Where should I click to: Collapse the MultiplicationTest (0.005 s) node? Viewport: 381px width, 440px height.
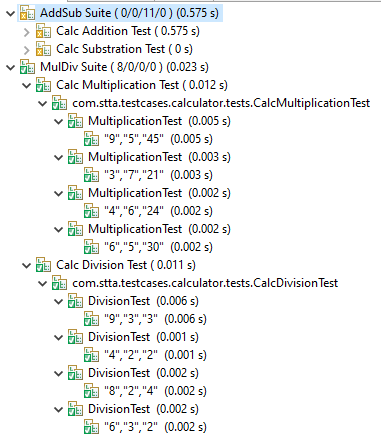(x=59, y=122)
